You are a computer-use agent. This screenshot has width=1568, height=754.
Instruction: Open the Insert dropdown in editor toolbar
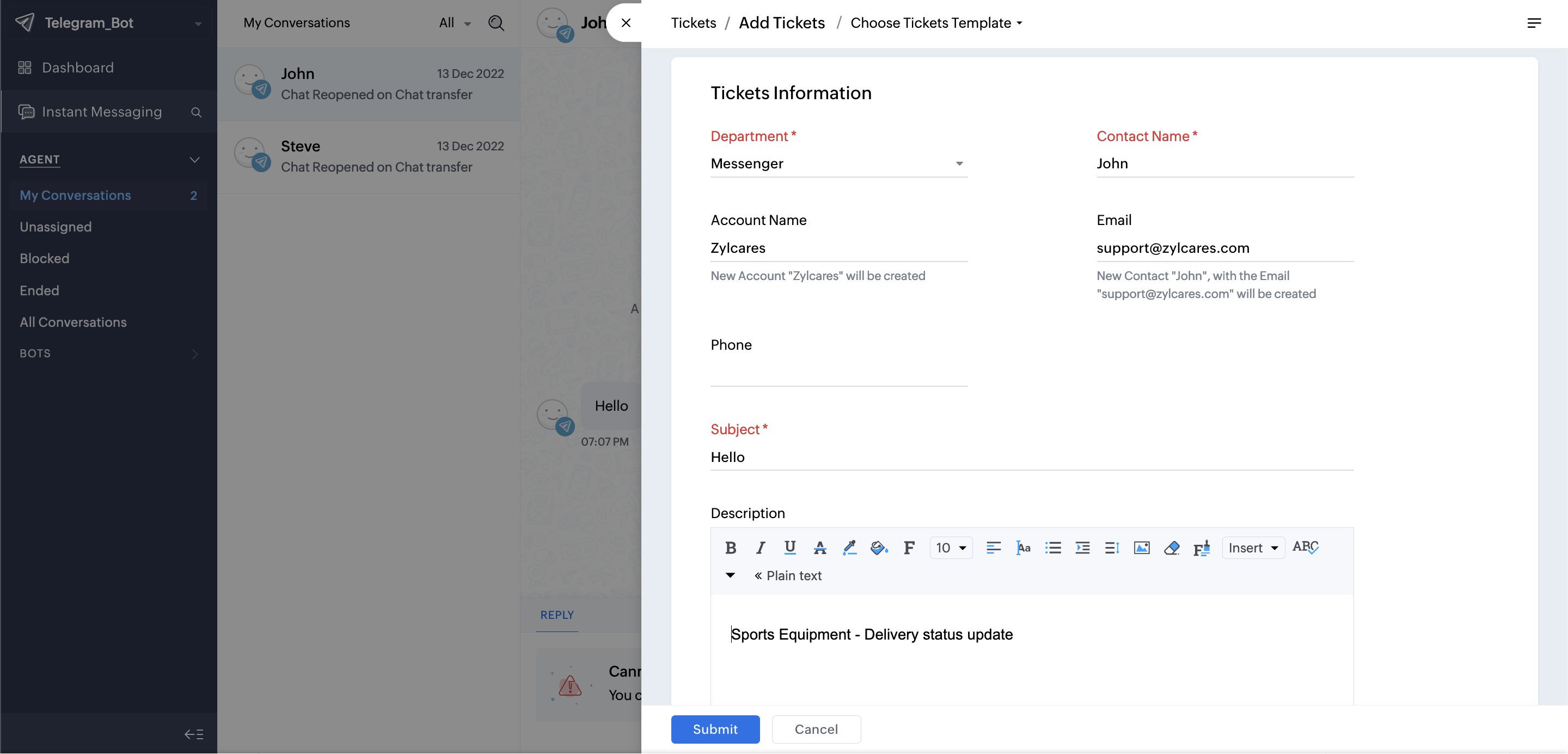[1253, 548]
